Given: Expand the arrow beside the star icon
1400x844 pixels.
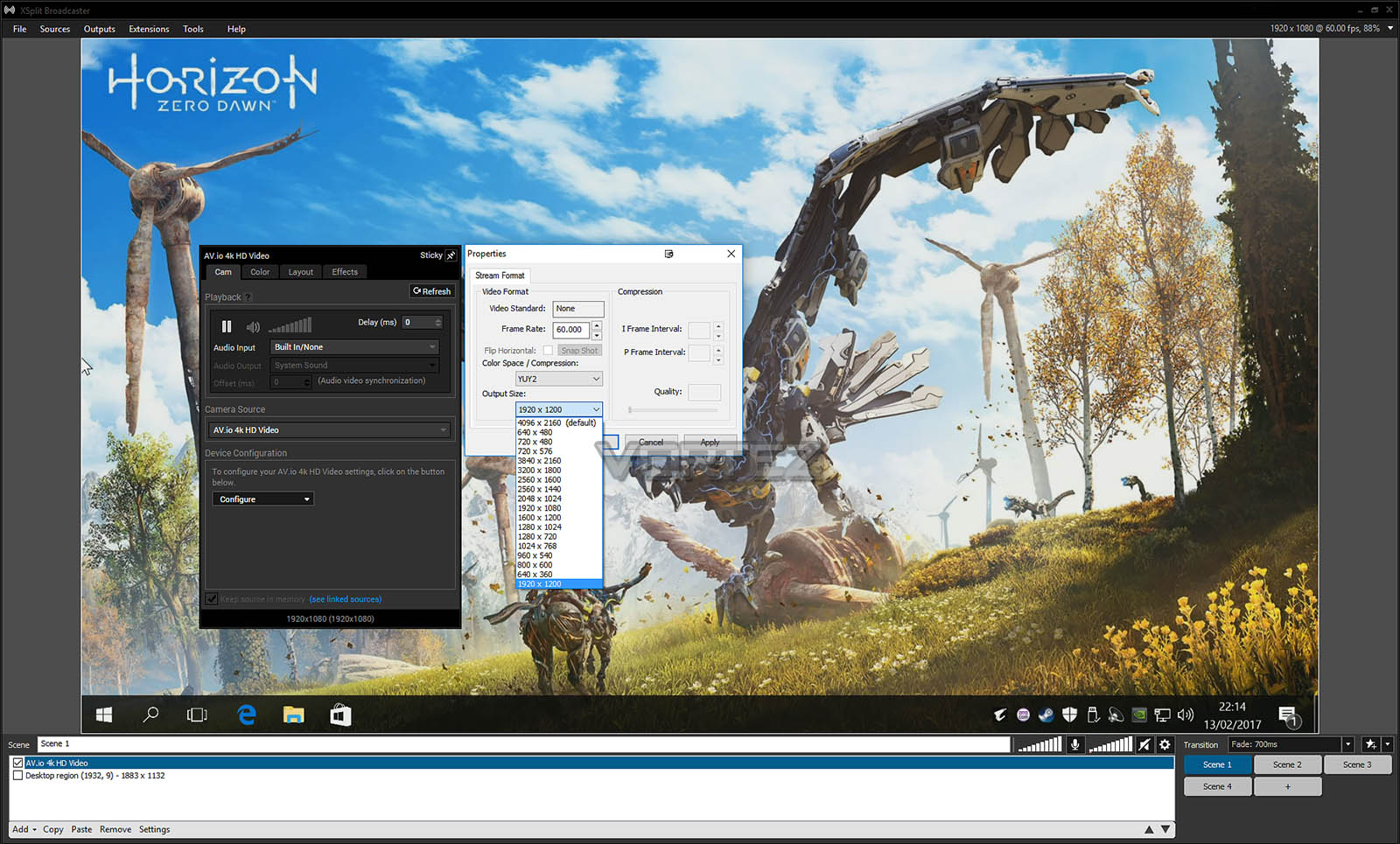Looking at the screenshot, I should click(1387, 744).
